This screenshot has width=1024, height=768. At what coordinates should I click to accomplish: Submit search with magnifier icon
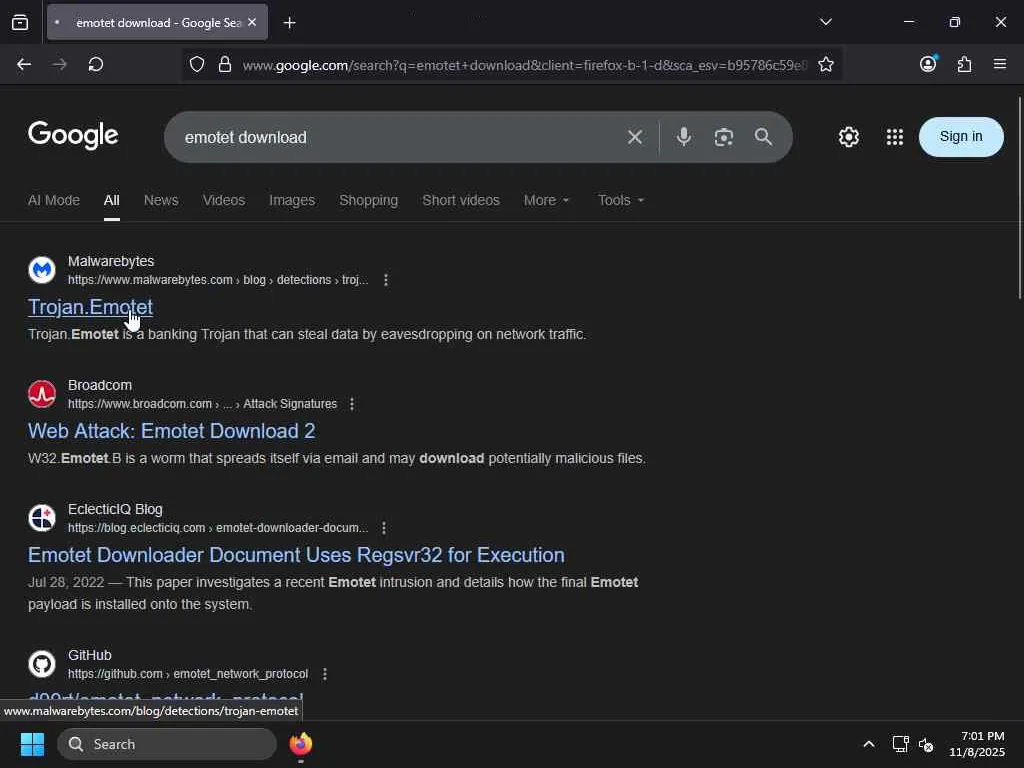click(x=763, y=136)
